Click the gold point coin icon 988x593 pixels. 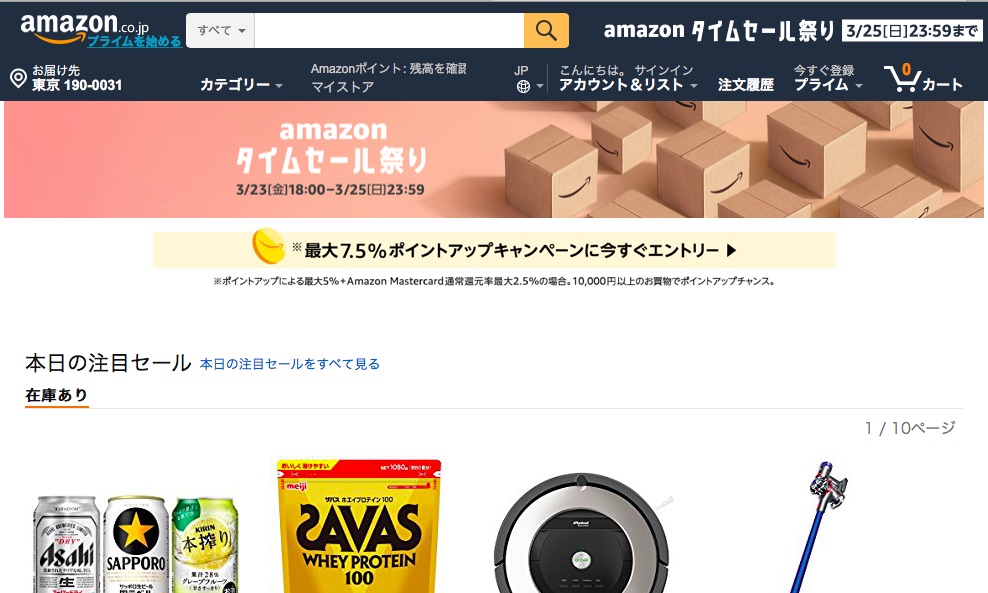[x=268, y=246]
